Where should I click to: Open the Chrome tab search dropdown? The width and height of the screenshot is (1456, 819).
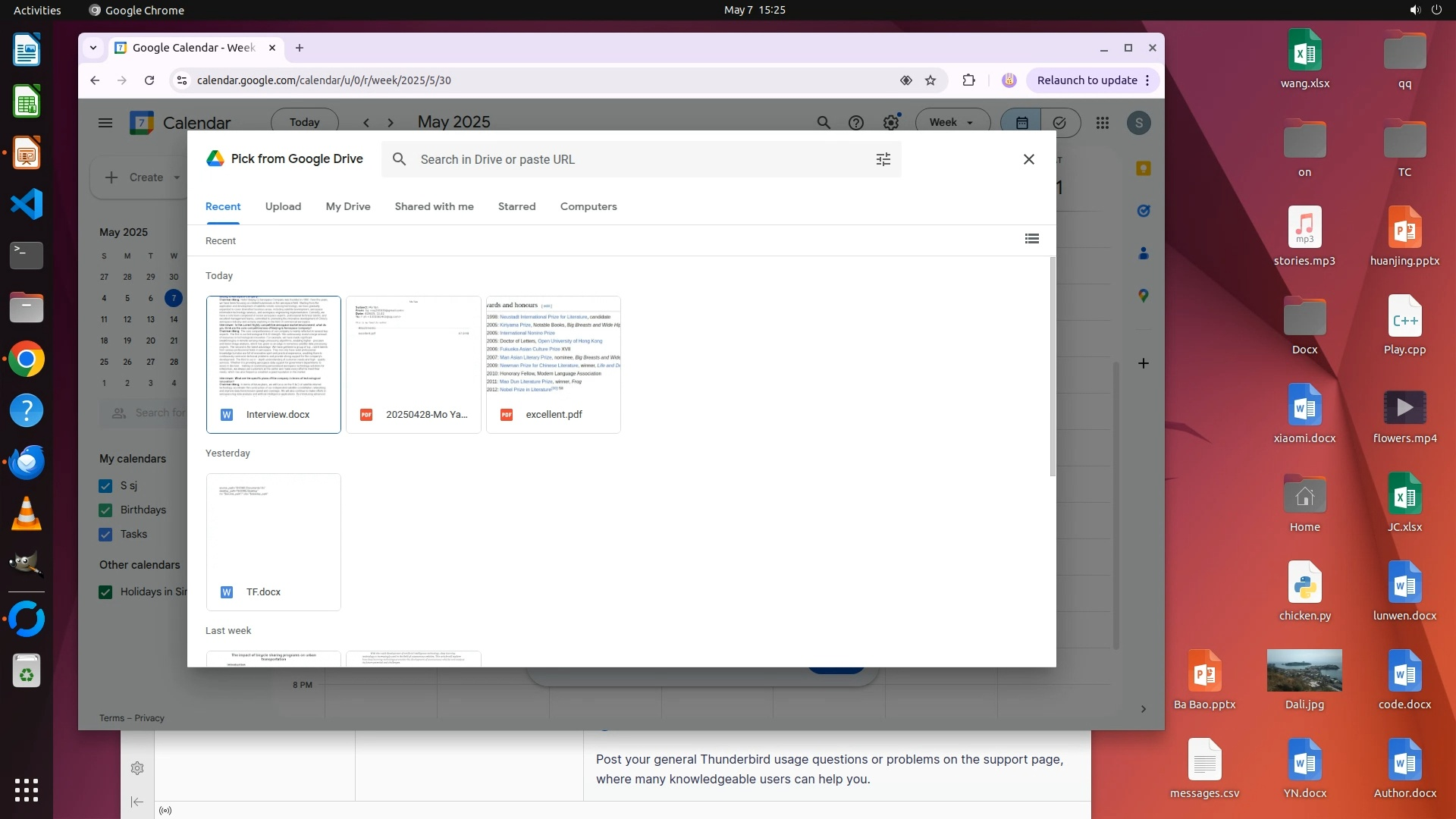(93, 48)
